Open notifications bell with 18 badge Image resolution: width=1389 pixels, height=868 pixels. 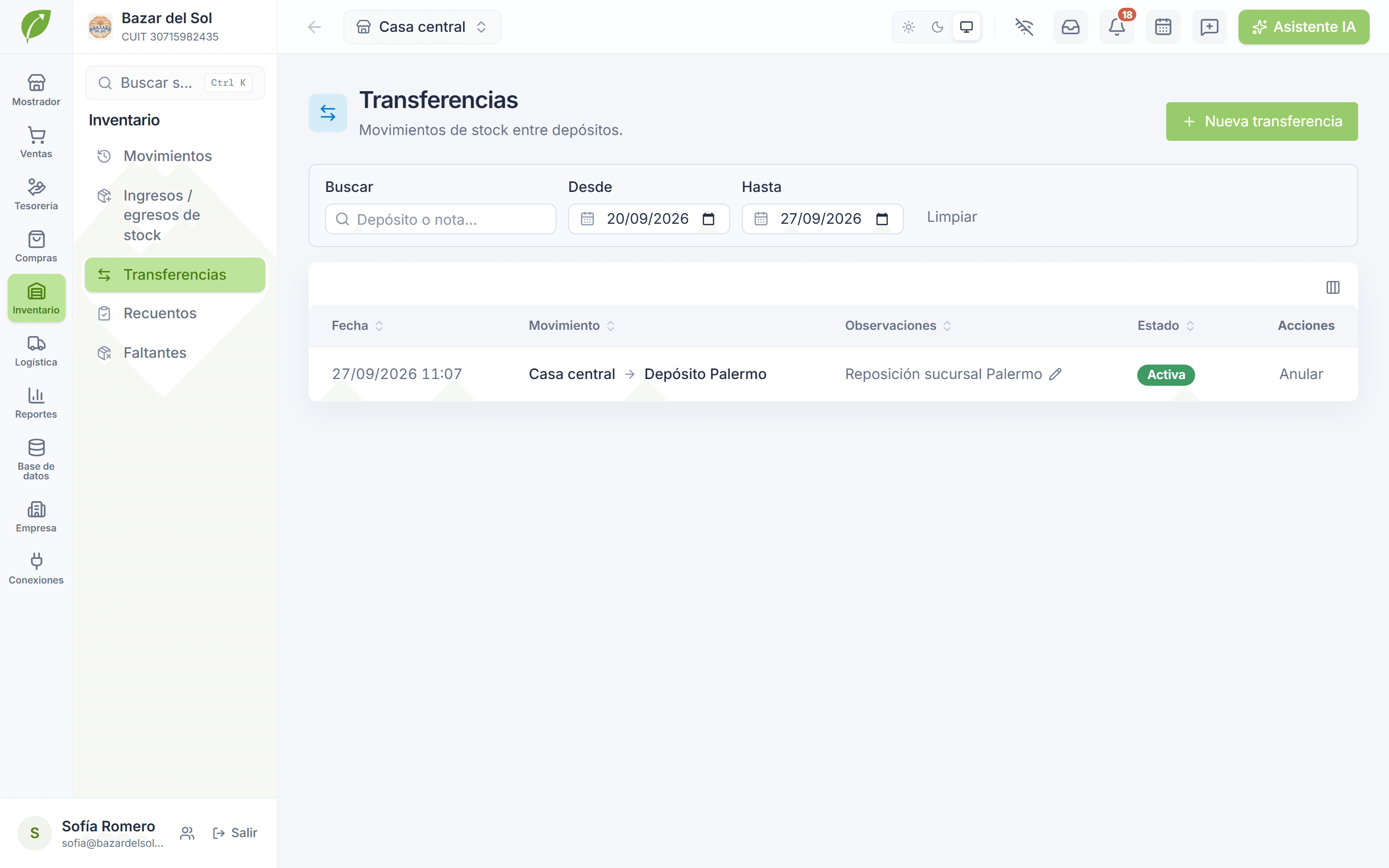[x=1117, y=27]
